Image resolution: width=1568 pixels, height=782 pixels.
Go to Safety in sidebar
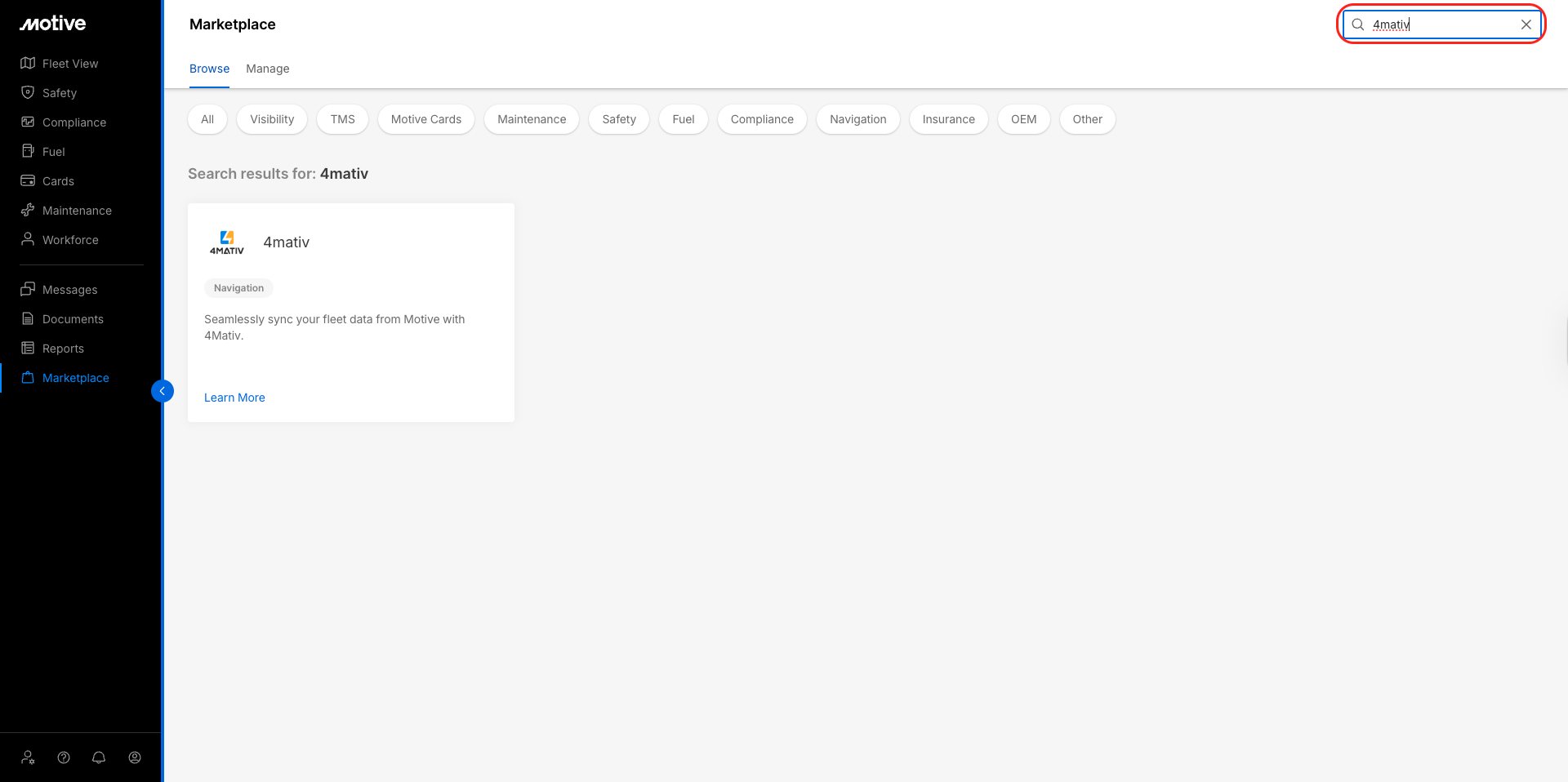coord(60,93)
